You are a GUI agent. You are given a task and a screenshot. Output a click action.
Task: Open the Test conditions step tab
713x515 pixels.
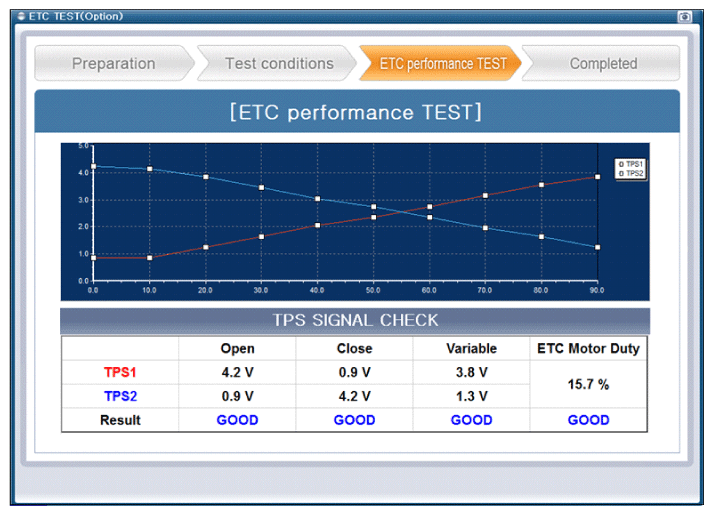click(x=278, y=64)
